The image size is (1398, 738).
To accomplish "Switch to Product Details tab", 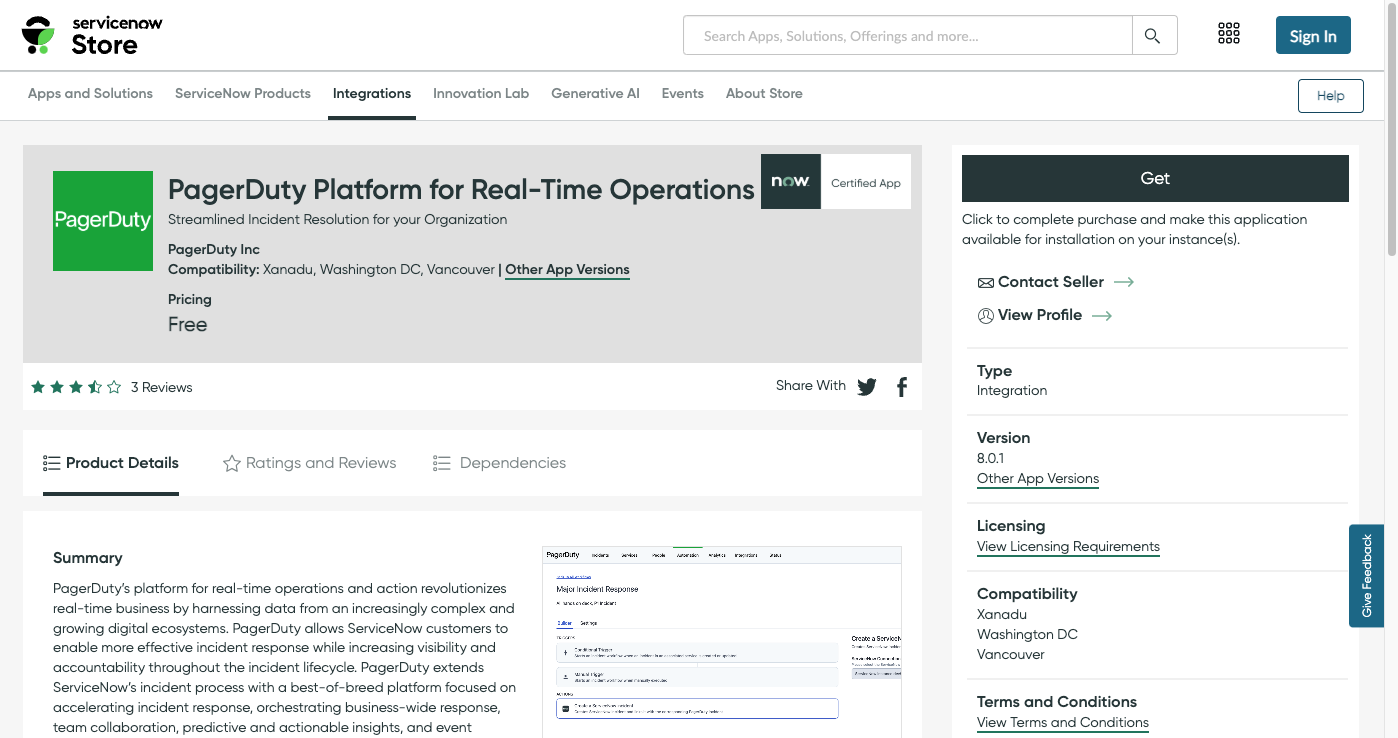I will [111, 463].
